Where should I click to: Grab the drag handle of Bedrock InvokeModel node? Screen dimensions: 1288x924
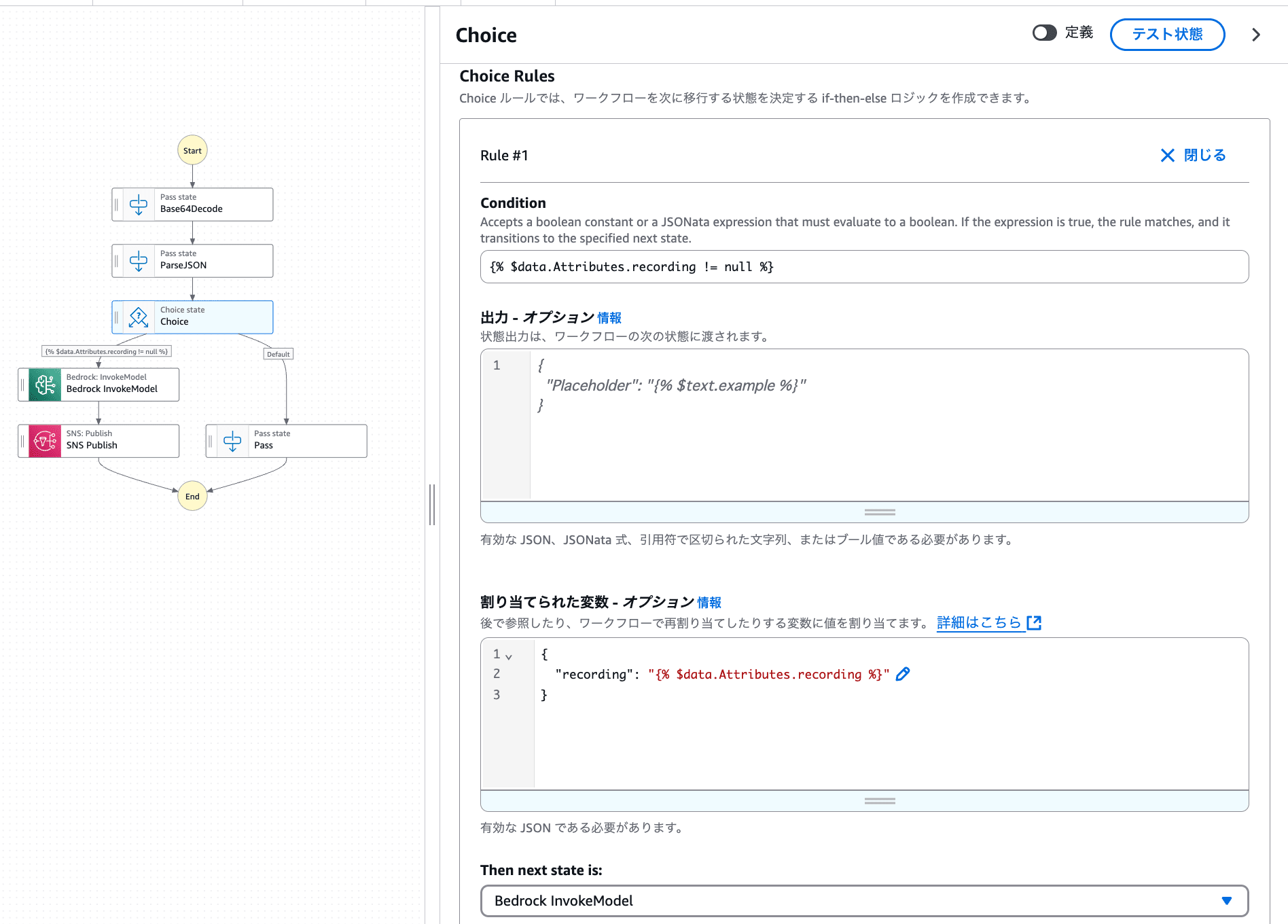click(23, 385)
